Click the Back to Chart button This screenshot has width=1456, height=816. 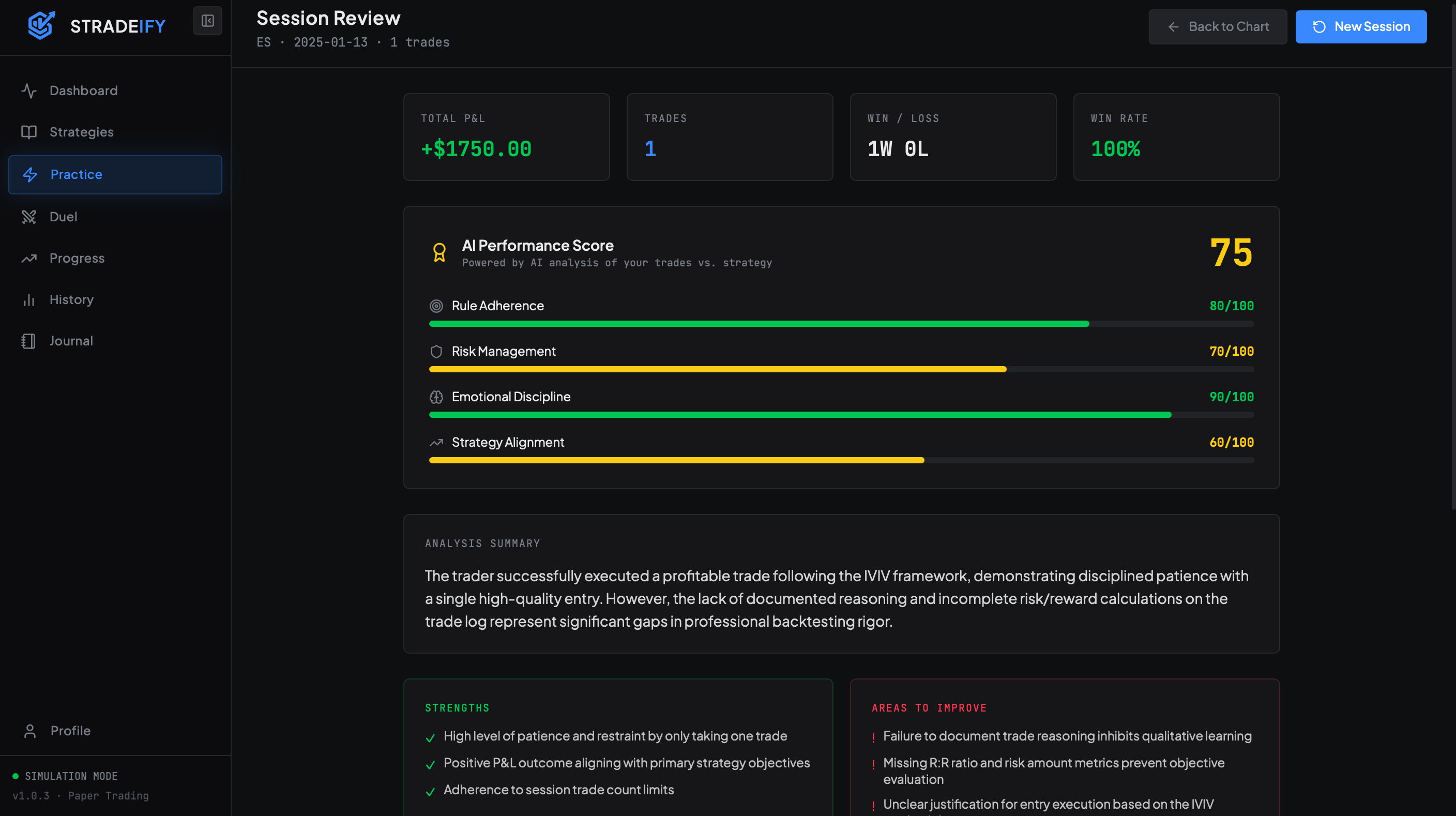tap(1218, 26)
